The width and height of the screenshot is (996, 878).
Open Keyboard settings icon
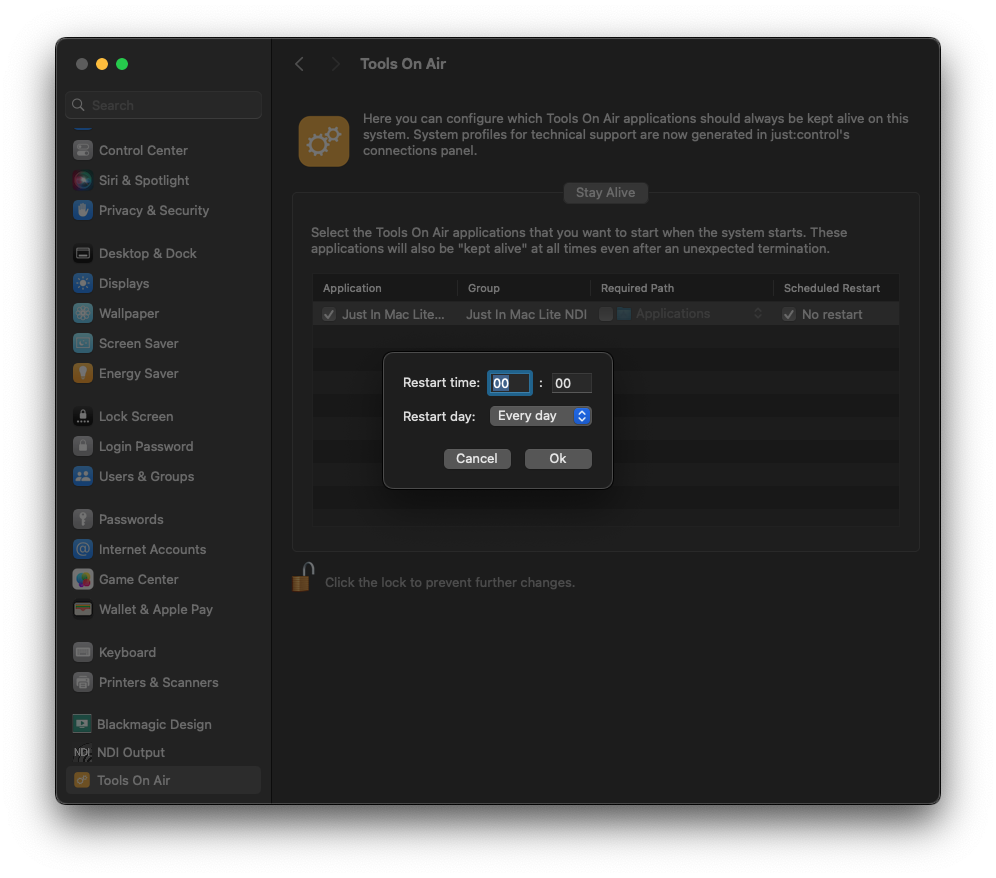[83, 652]
